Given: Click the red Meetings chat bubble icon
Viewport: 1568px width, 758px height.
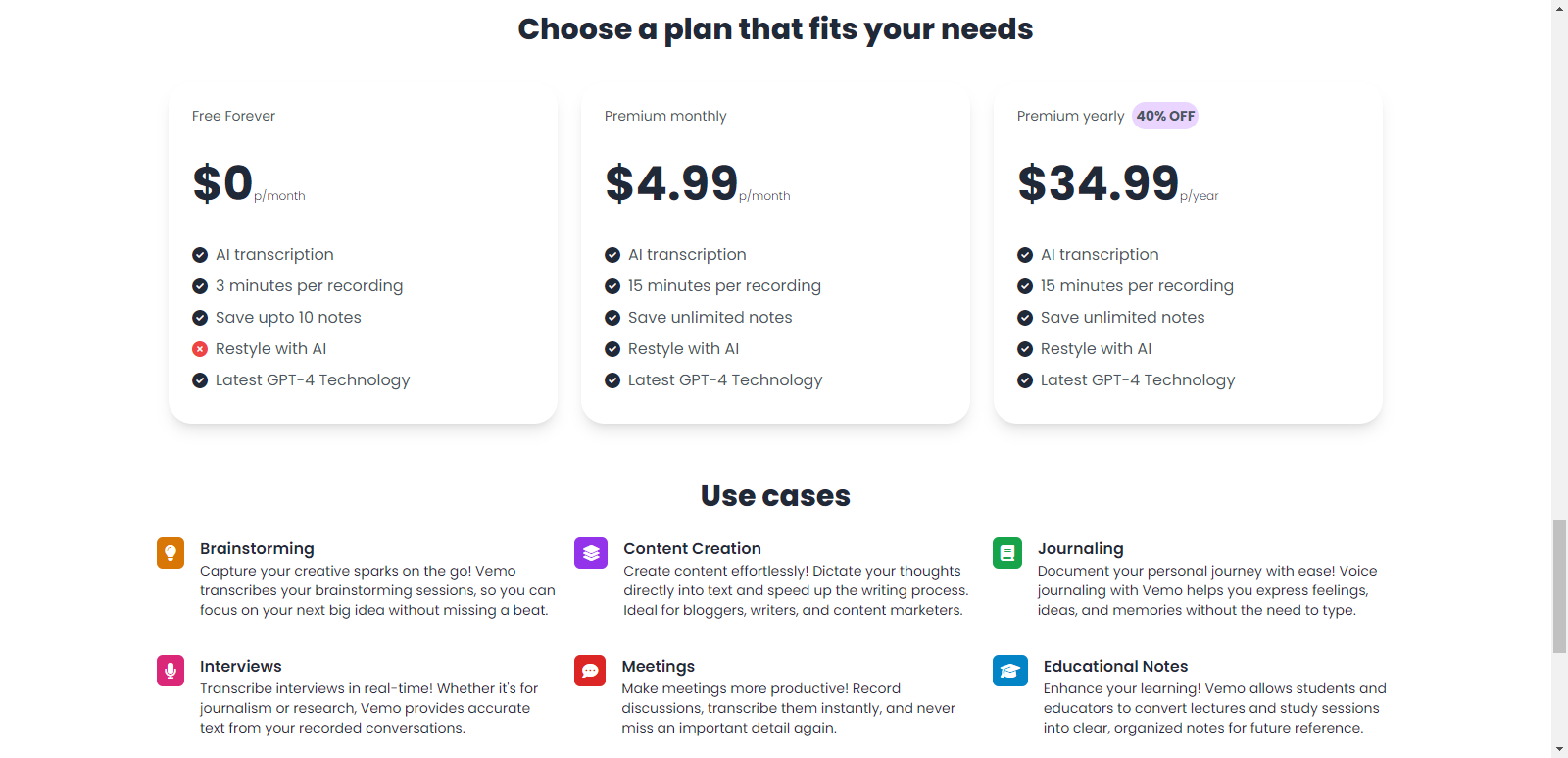Looking at the screenshot, I should coord(590,671).
